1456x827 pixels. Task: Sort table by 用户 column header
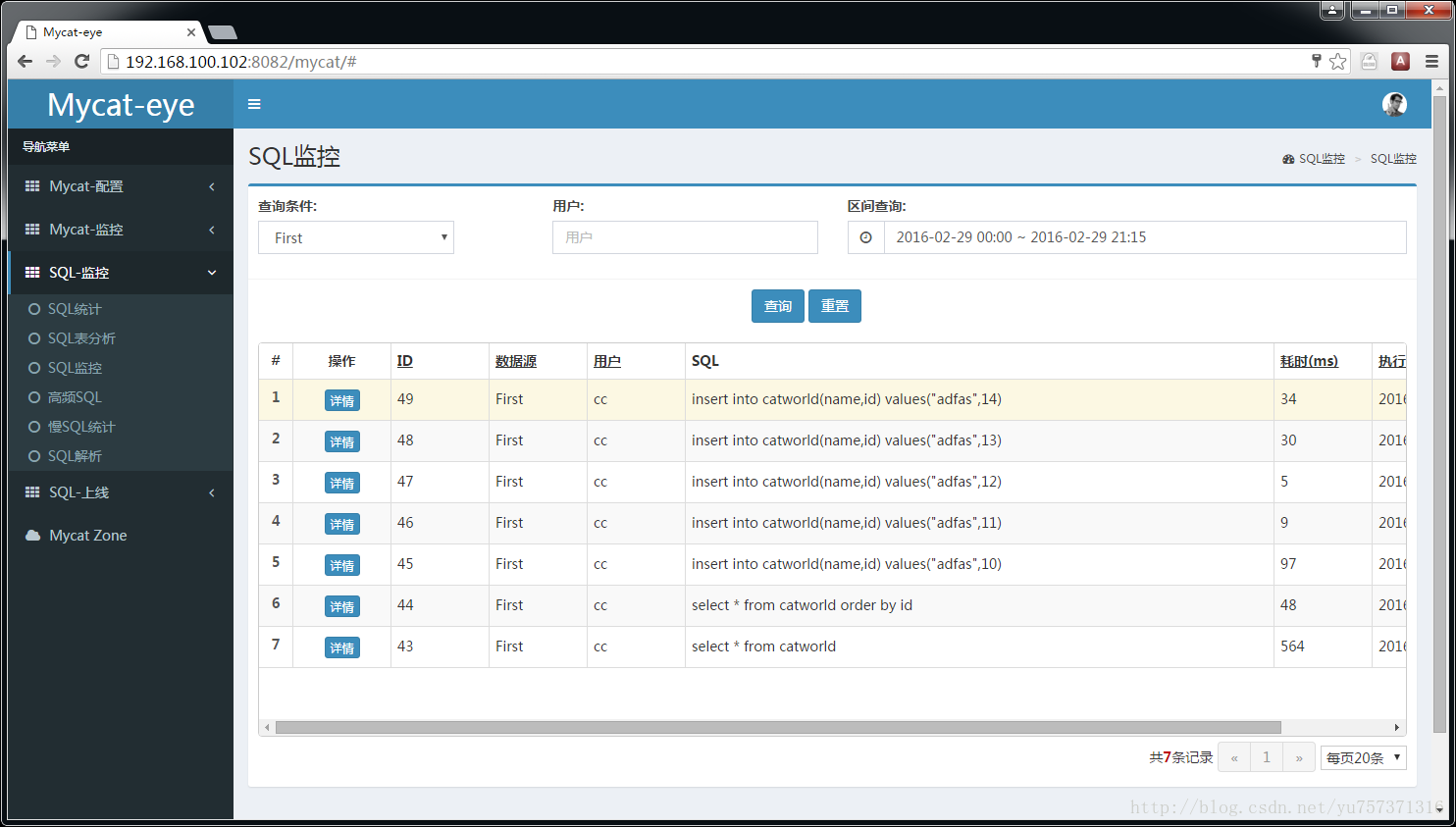coord(607,361)
